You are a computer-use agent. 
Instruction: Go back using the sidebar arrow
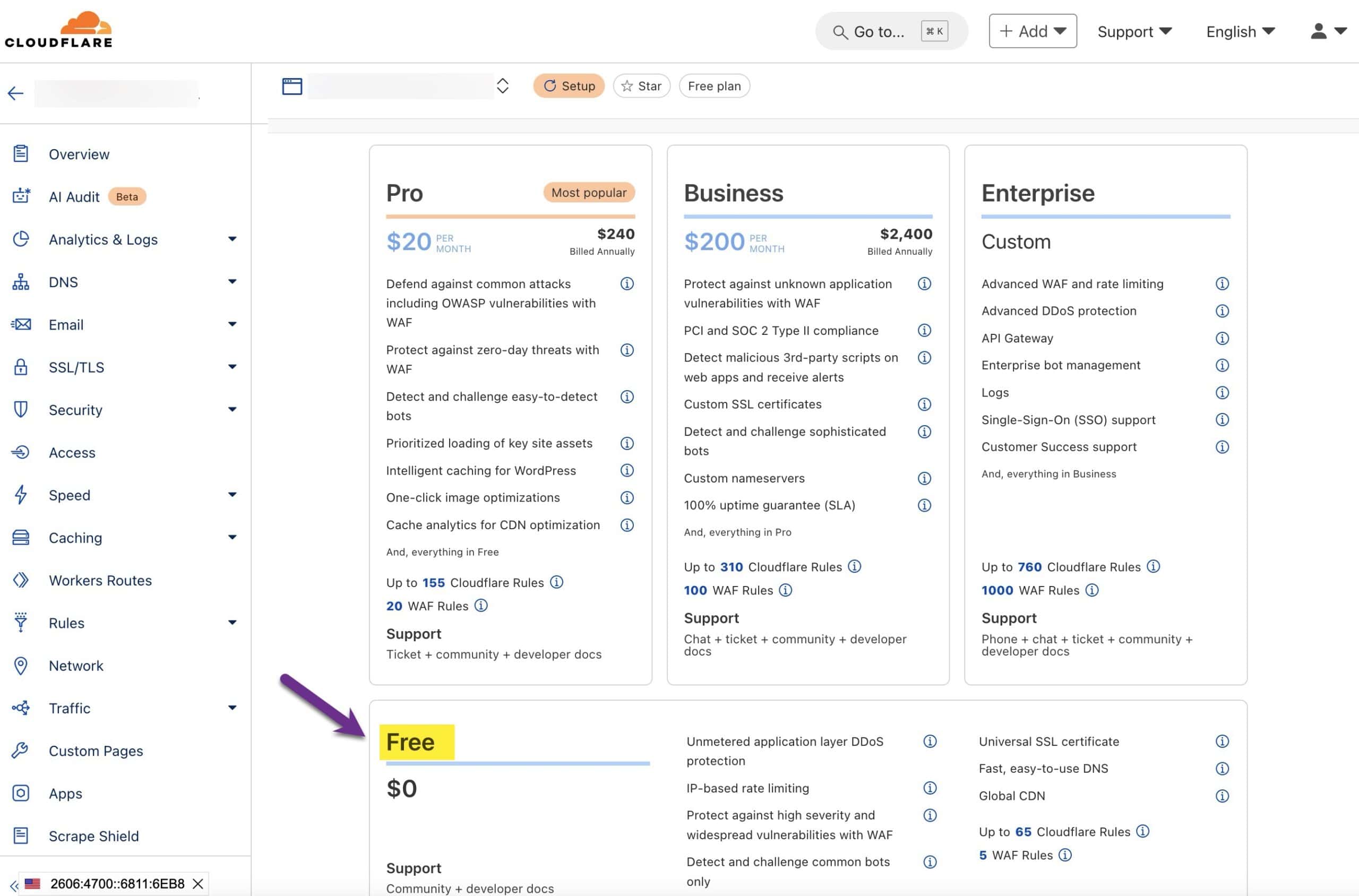click(x=15, y=93)
